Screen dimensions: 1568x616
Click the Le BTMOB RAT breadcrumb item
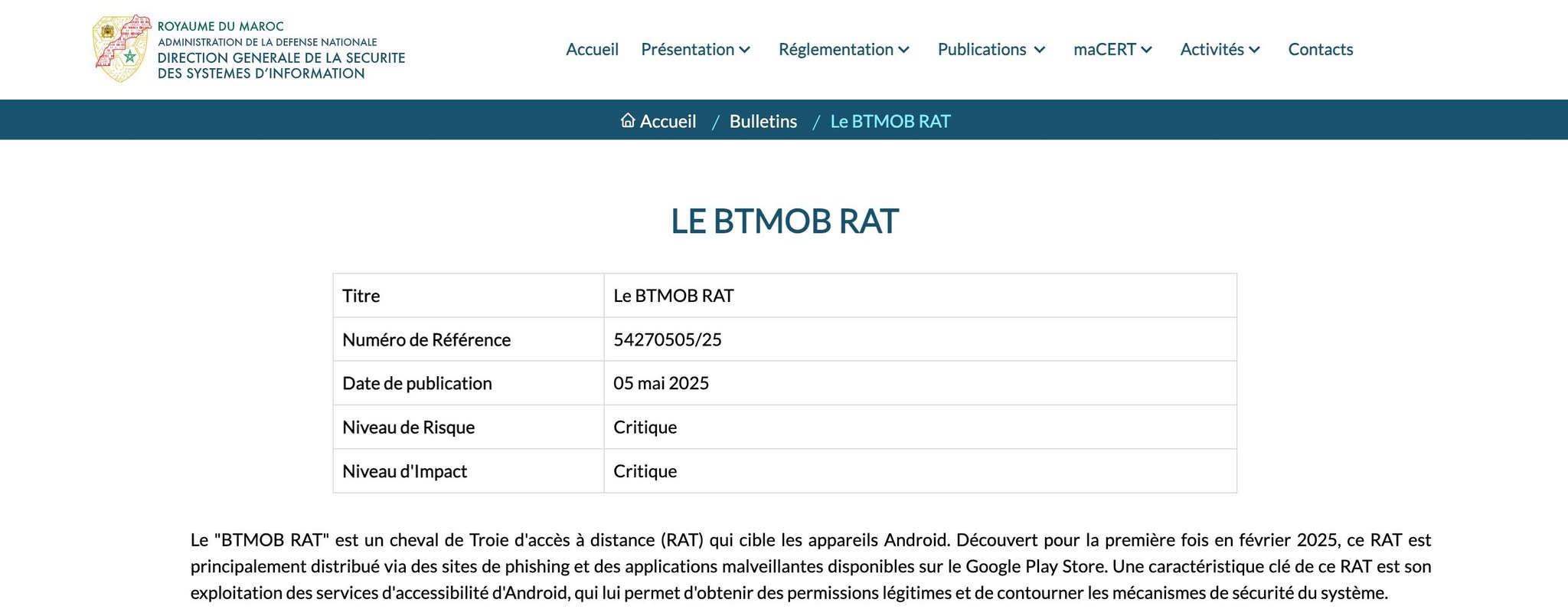[890, 121]
